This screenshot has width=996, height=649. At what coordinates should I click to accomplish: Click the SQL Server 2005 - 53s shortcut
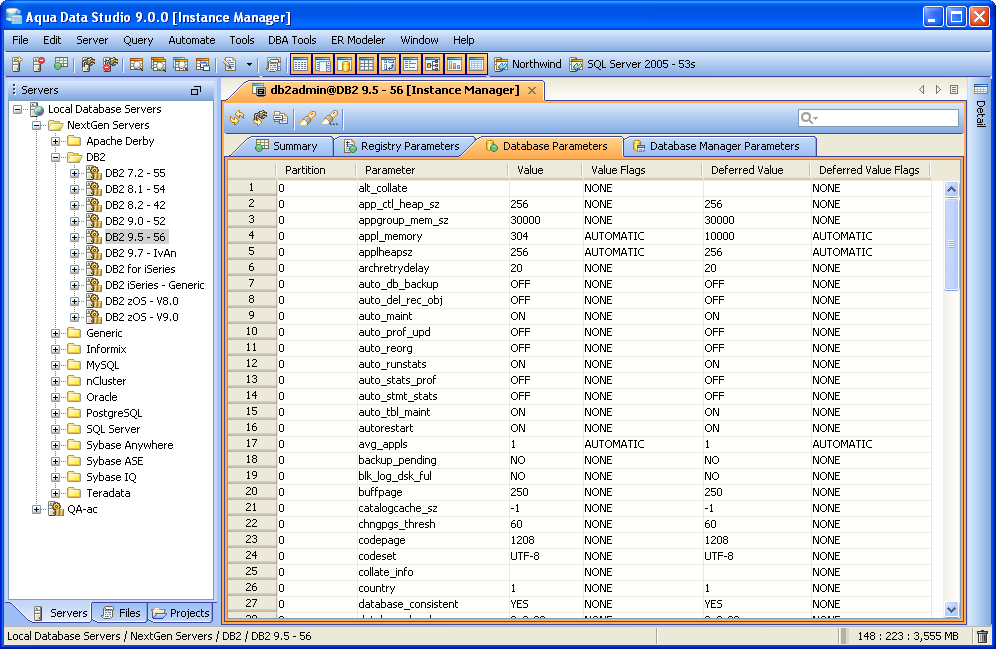point(632,64)
